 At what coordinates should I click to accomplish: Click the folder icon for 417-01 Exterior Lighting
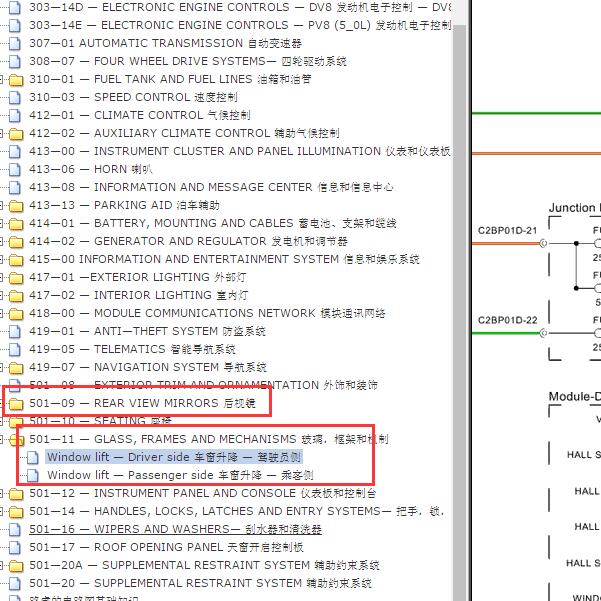click(16, 278)
